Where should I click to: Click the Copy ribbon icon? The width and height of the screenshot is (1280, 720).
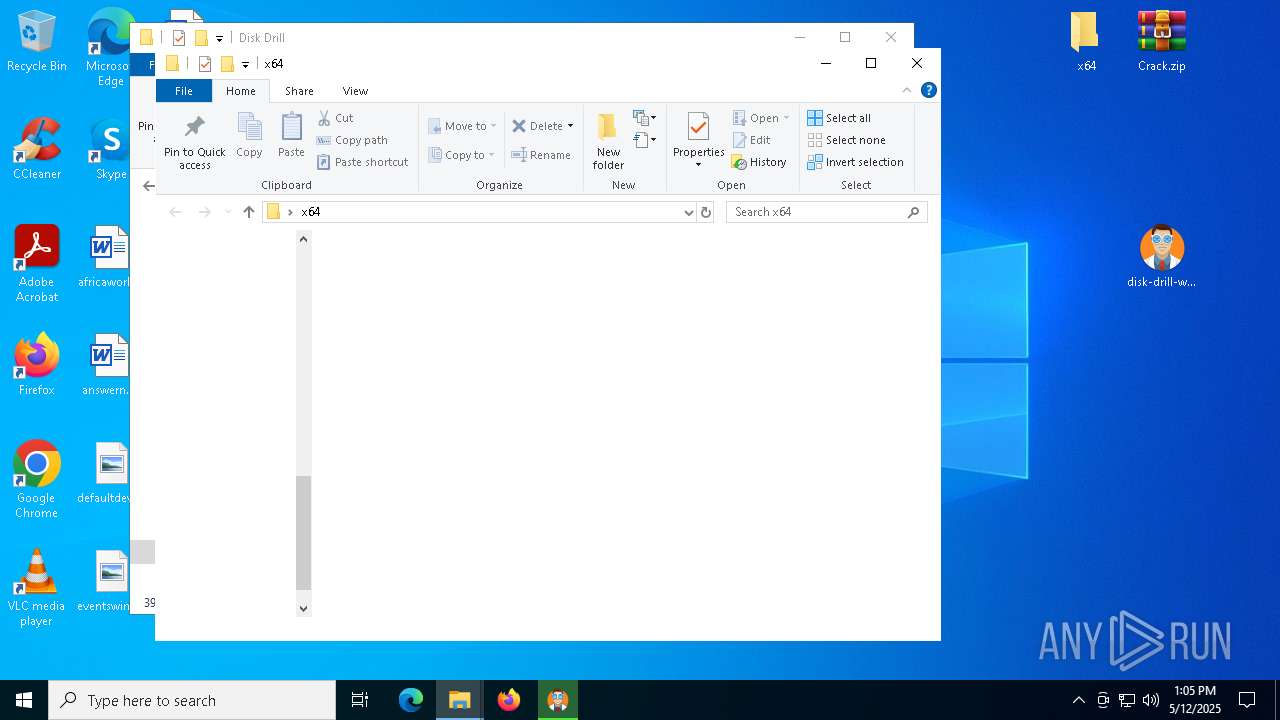coord(249,127)
